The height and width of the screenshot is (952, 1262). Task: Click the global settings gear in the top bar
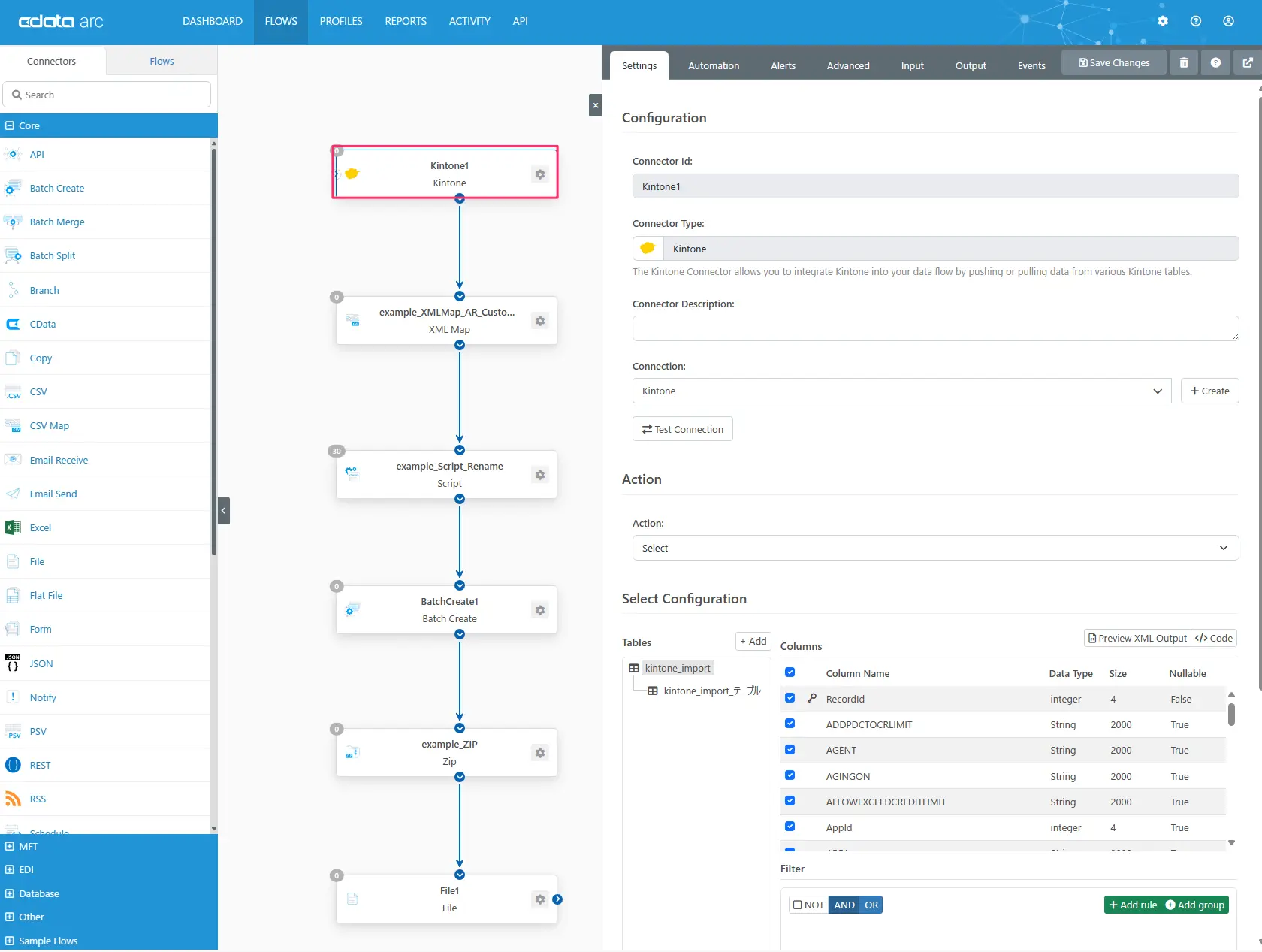pos(1163,21)
